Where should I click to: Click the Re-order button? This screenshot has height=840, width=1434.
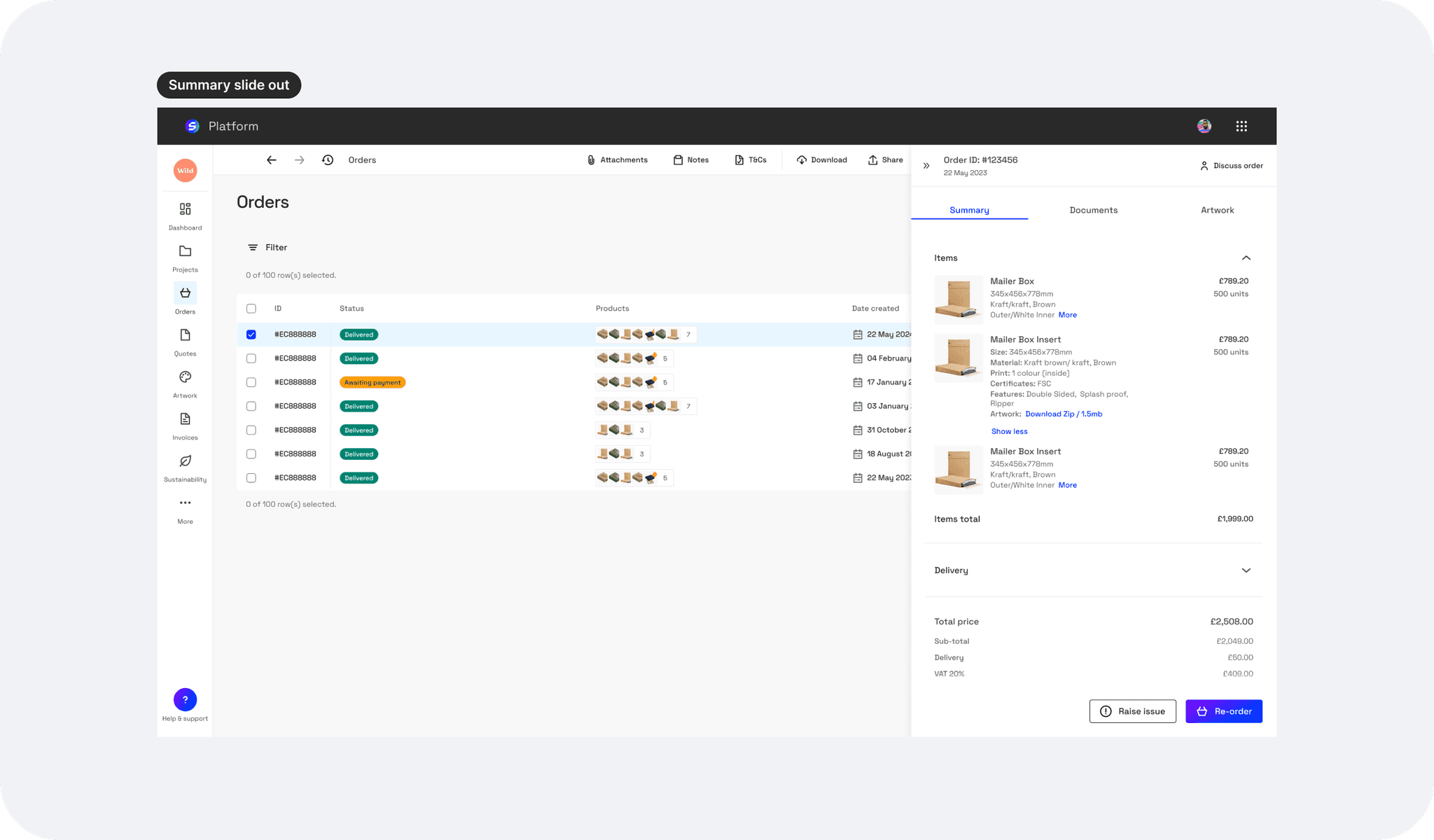point(1223,711)
